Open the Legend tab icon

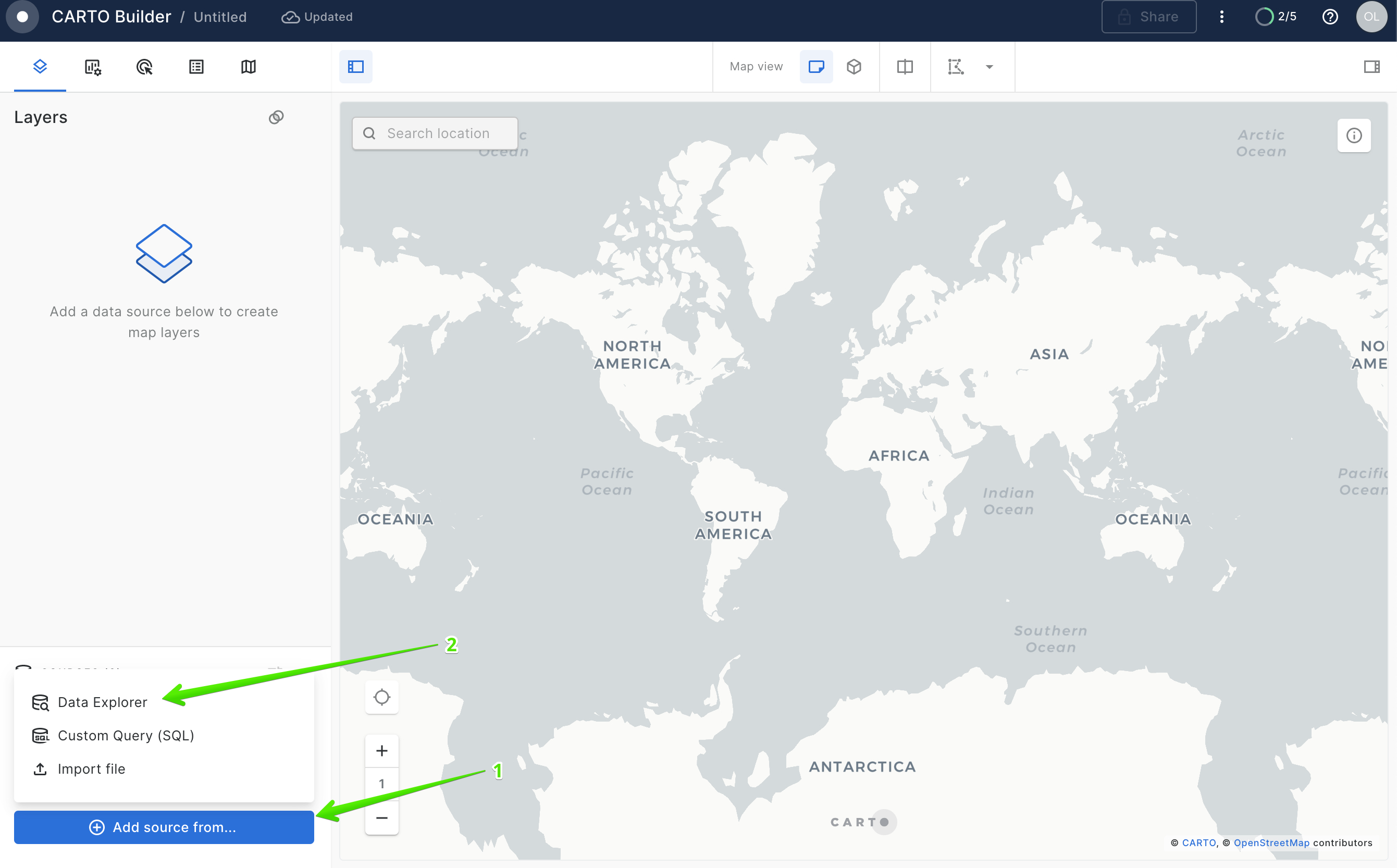196,67
